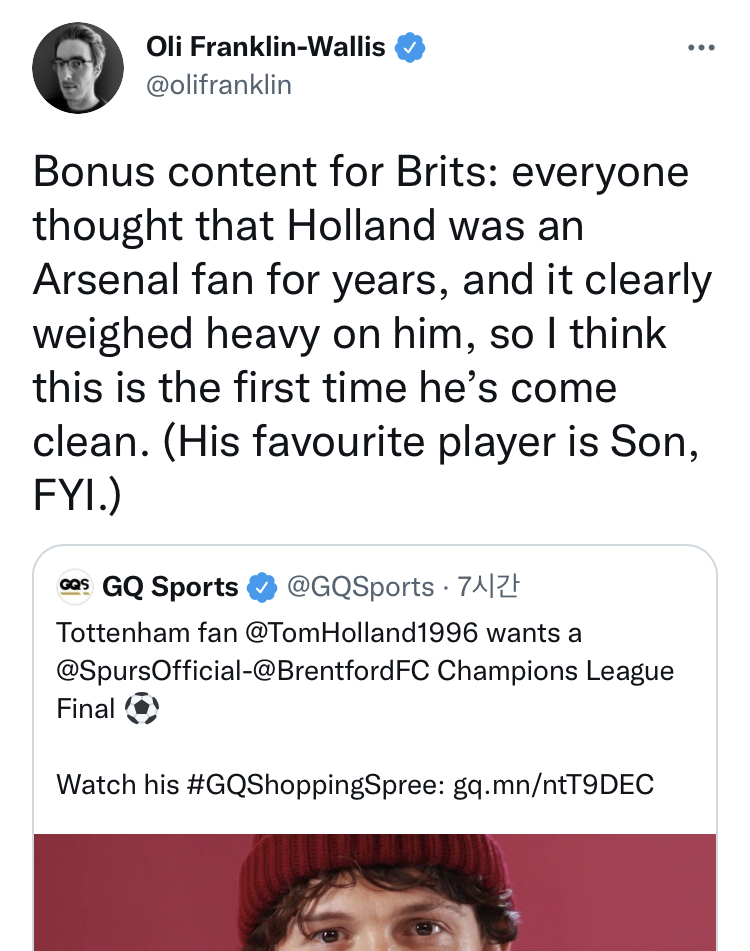
Task: Click the GQ Sports verified badge
Action: (x=262, y=588)
